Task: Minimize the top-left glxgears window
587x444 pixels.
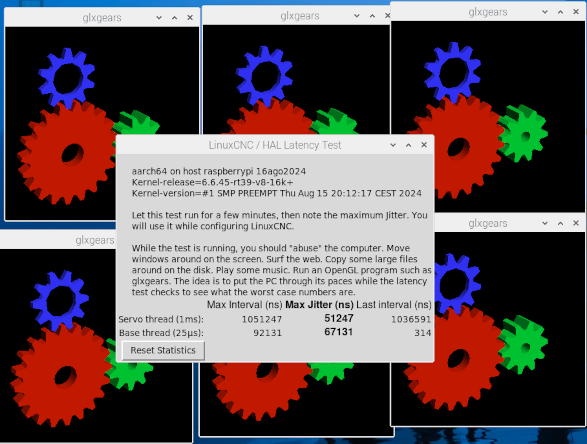Action: 159,18
